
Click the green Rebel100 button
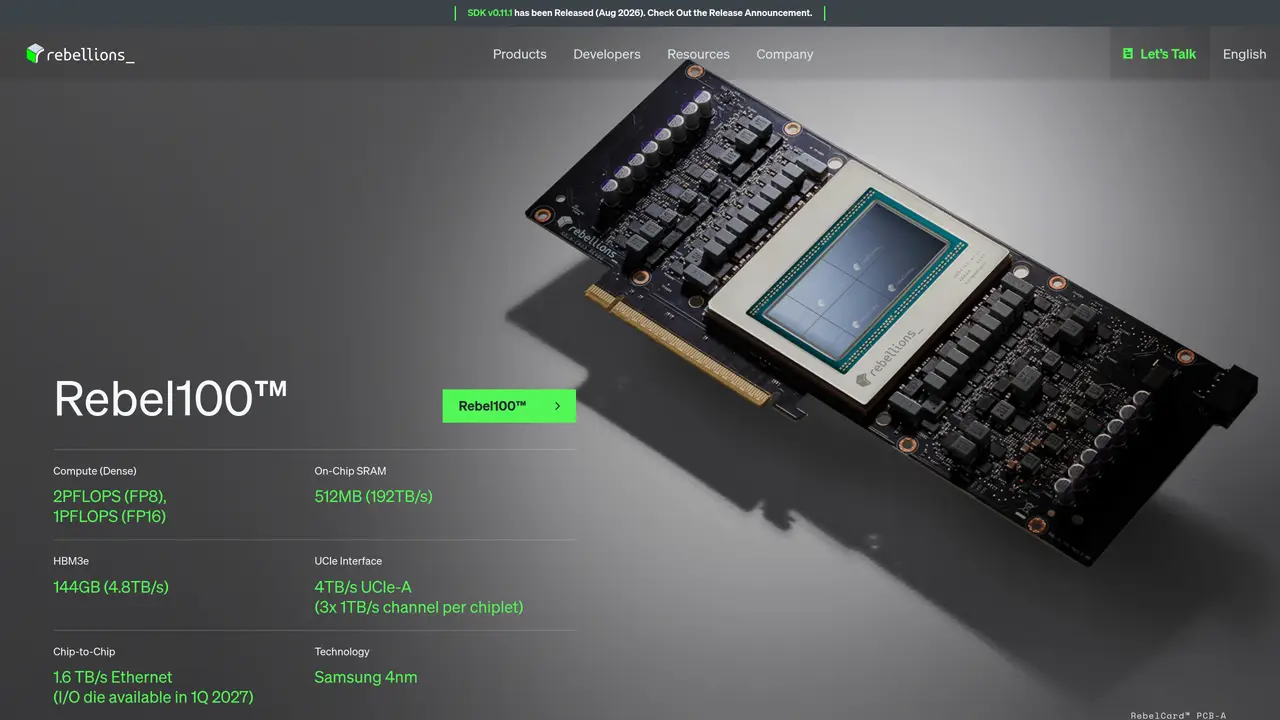[509, 406]
